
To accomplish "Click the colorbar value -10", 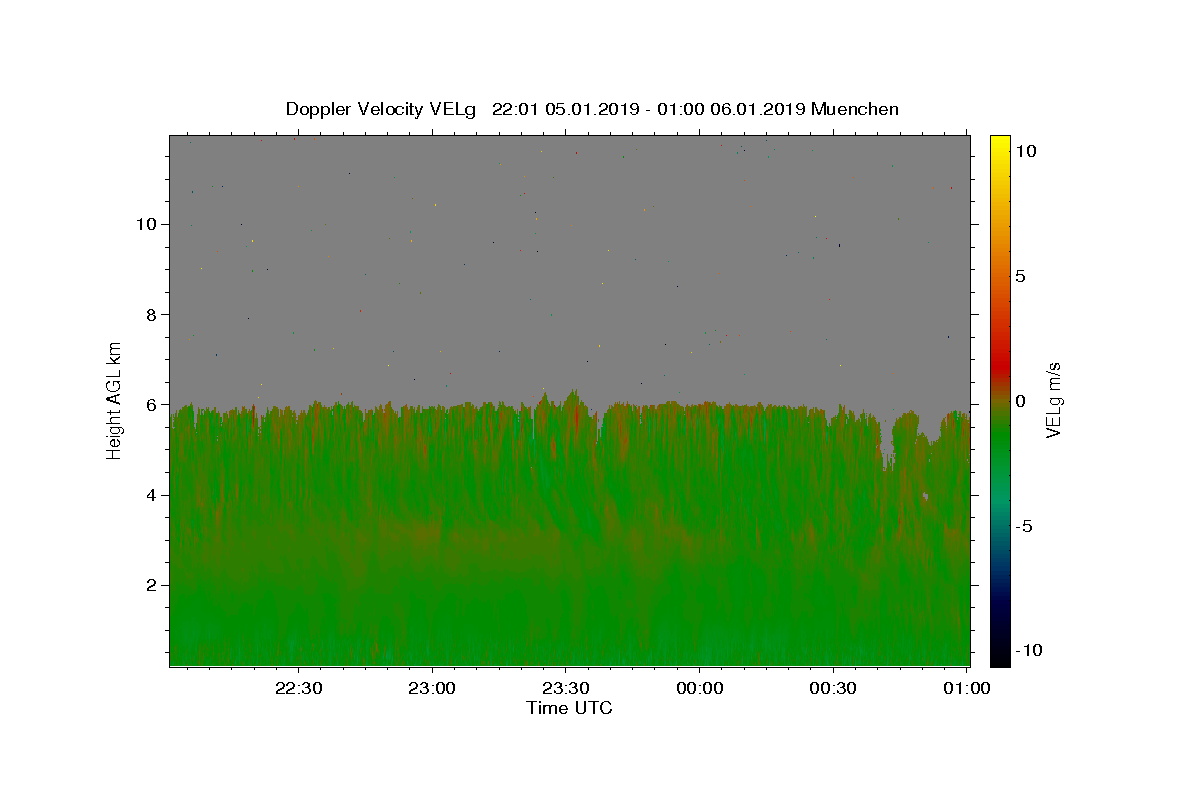I will pos(1027,651).
